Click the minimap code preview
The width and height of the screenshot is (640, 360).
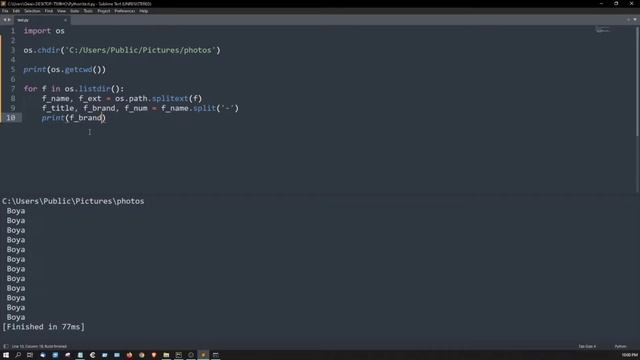(x=602, y=30)
